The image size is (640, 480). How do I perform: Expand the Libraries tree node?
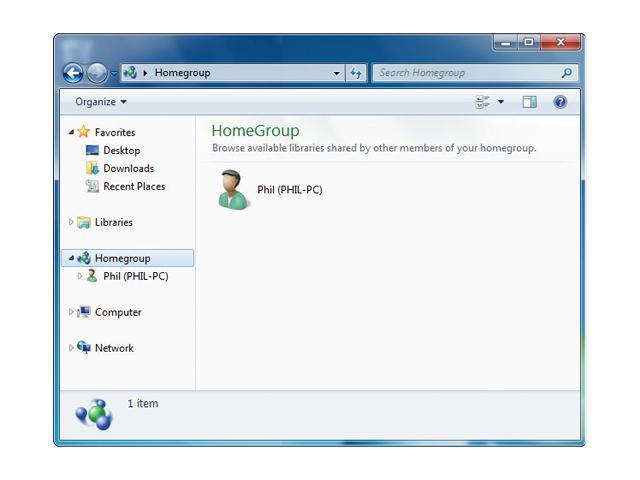point(71,222)
